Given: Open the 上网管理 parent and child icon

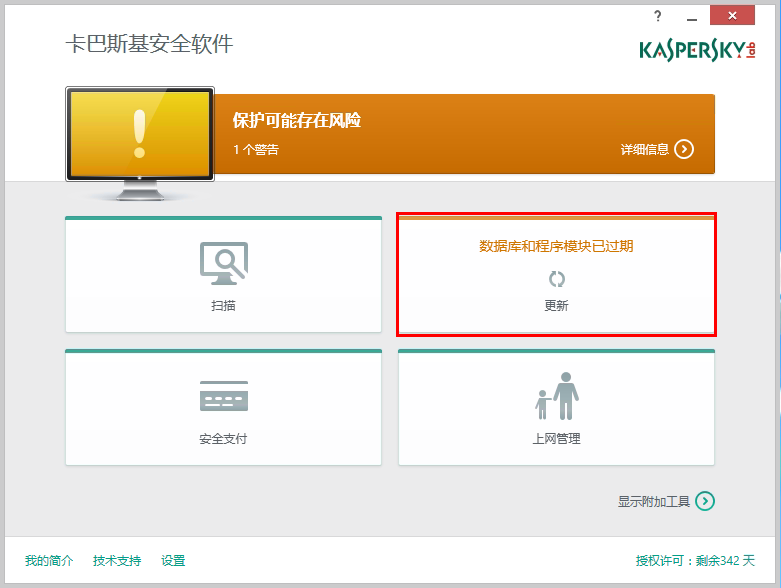Looking at the screenshot, I should (557, 396).
